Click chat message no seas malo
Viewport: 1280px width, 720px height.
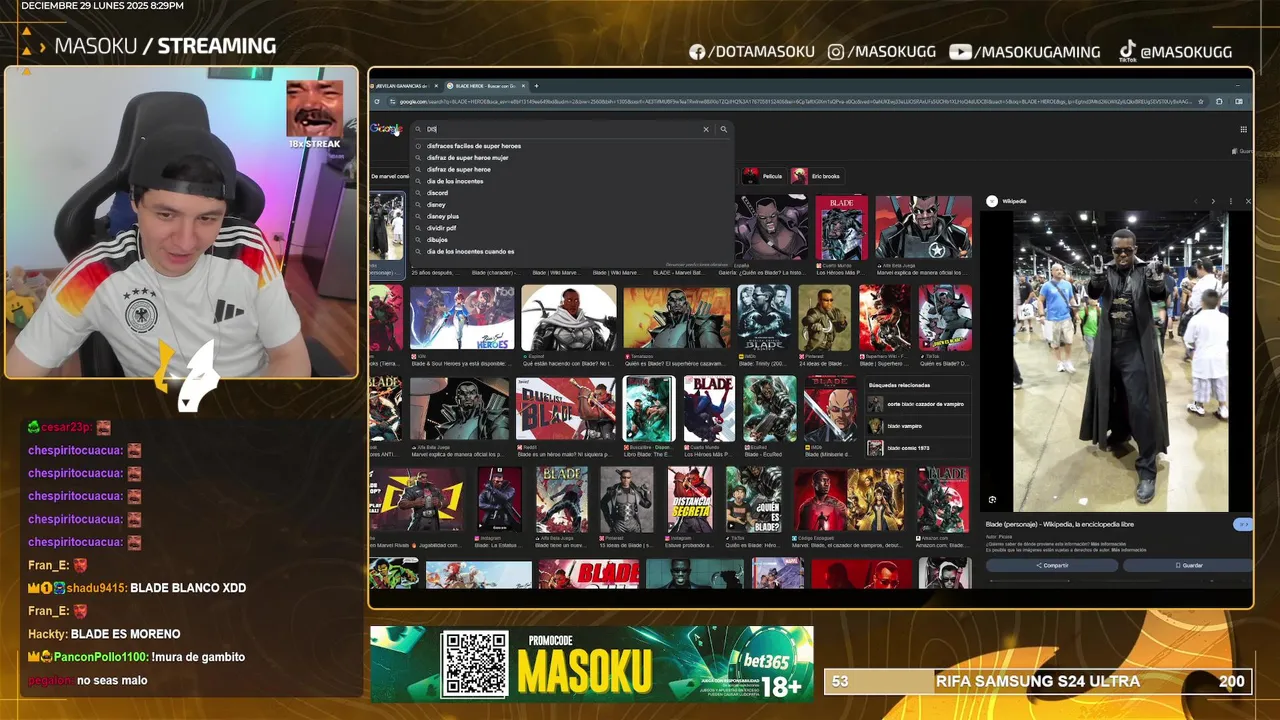(x=112, y=680)
